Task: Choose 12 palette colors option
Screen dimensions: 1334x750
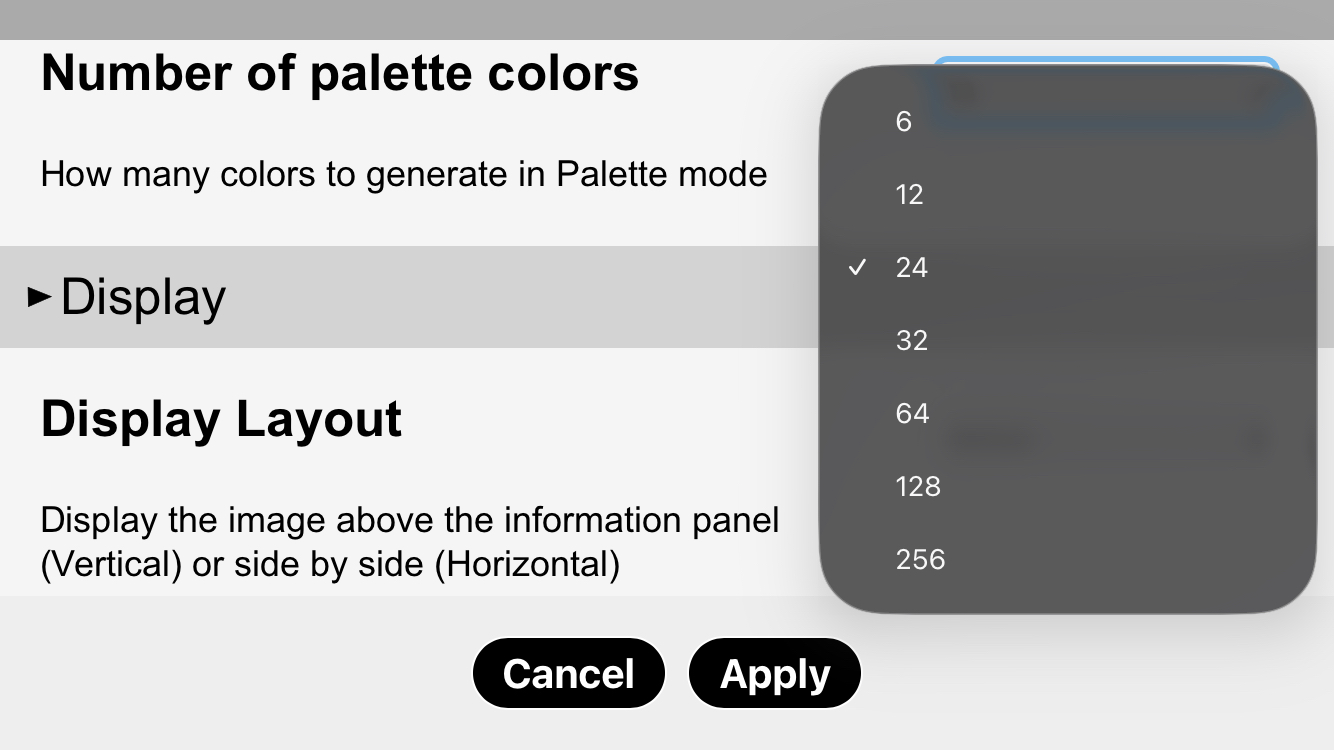Action: click(909, 195)
